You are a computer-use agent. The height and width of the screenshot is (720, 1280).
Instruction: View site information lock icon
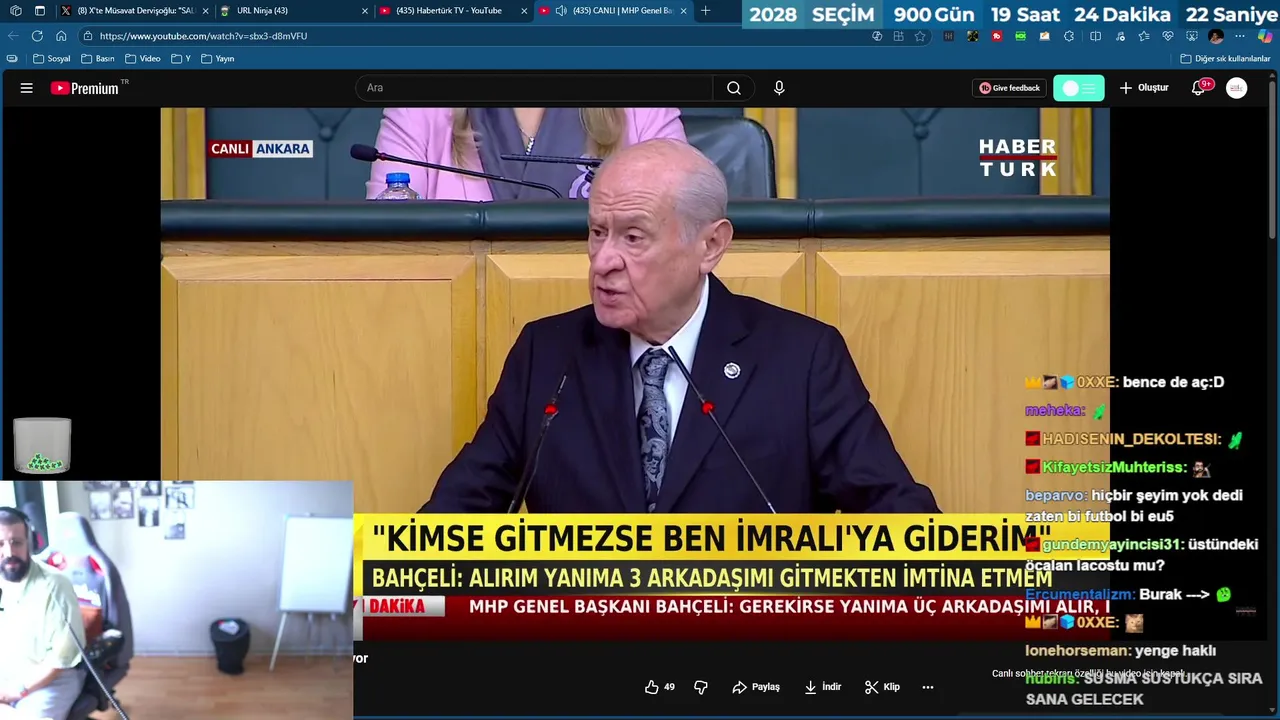(88, 36)
